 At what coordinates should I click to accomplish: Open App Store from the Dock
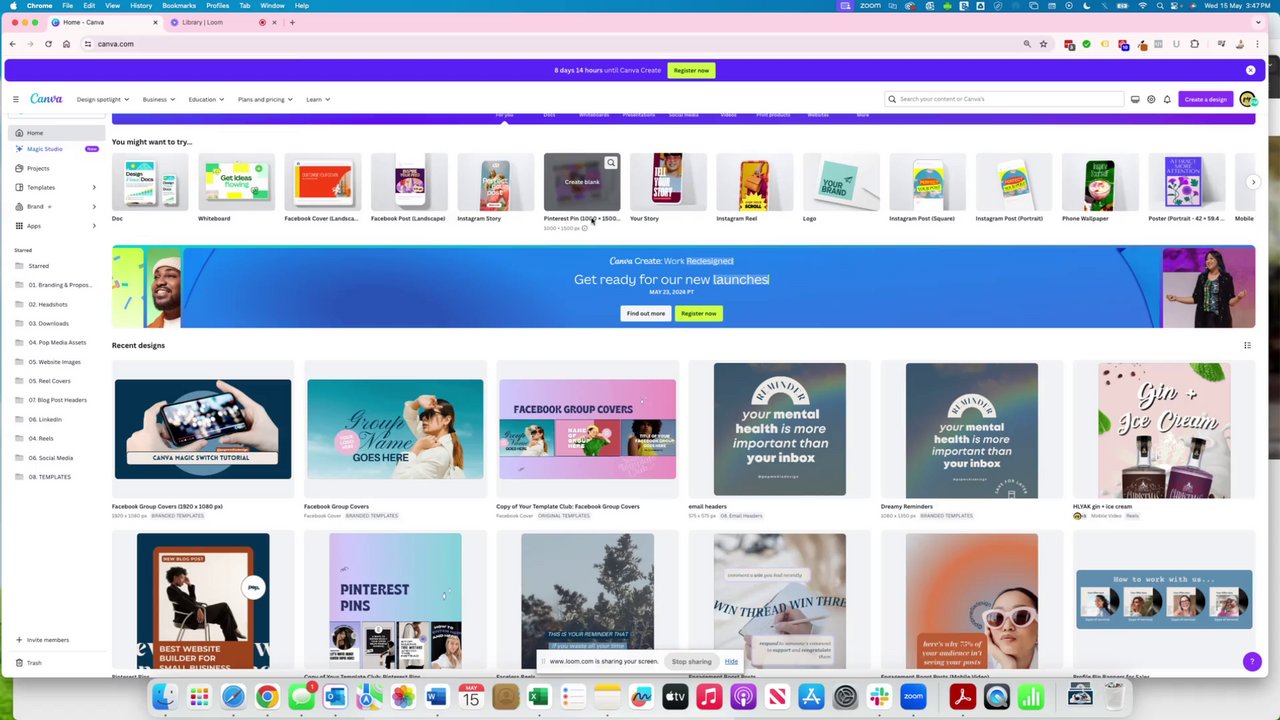811,697
